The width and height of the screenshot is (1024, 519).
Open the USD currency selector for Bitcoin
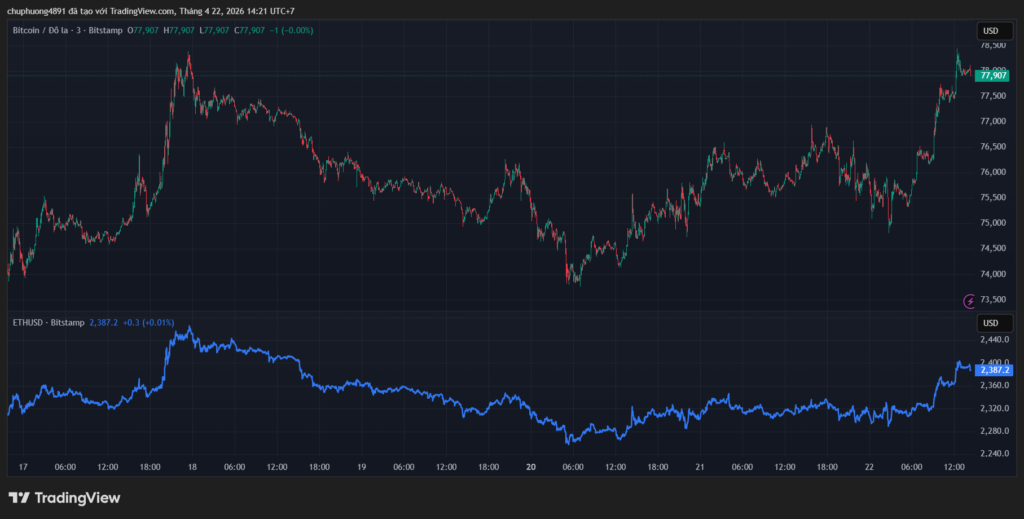click(x=990, y=31)
